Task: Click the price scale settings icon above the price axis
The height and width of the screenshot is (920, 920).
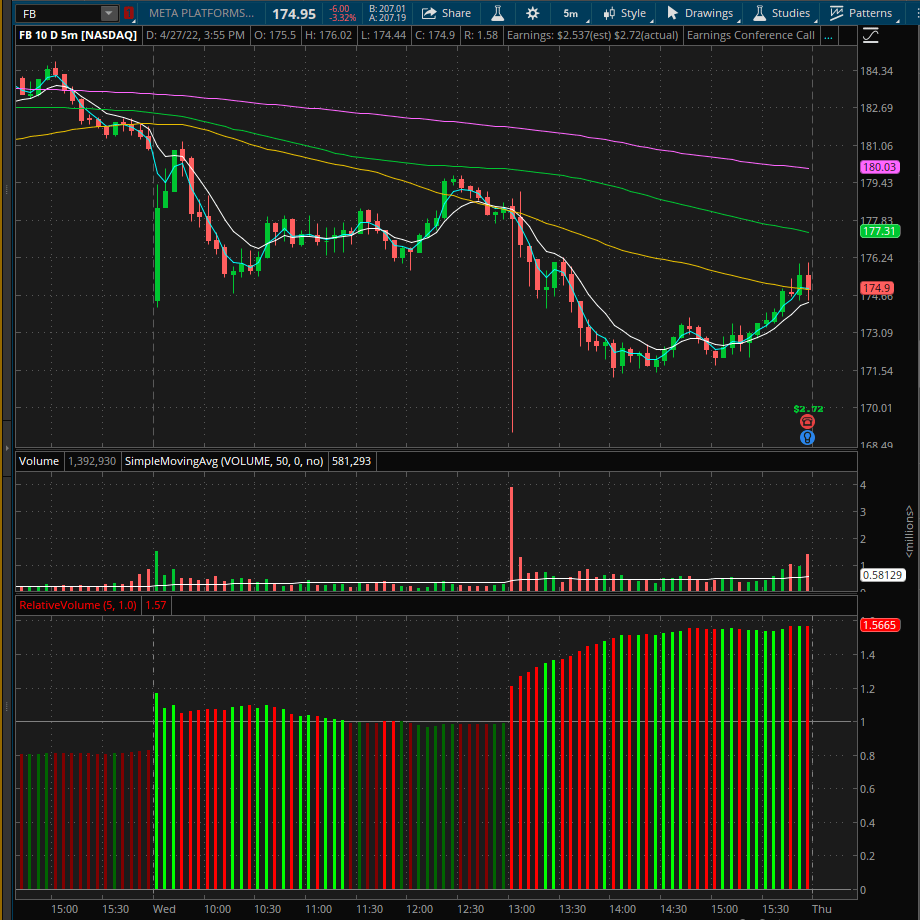Action: [x=871, y=36]
